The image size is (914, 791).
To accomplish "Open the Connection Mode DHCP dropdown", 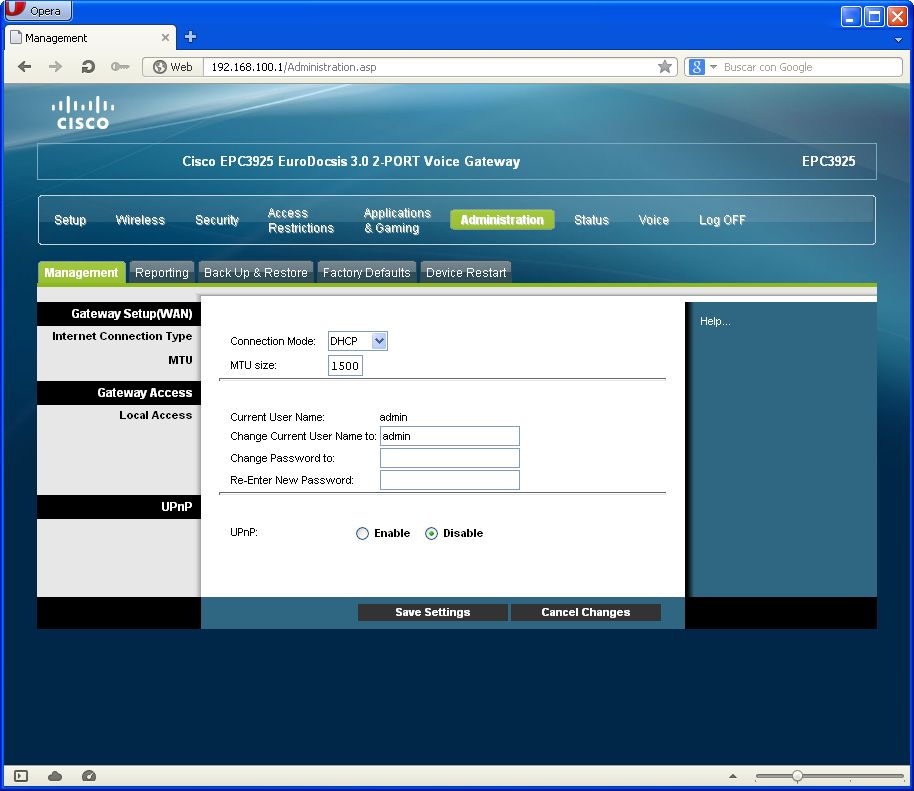I will 357,341.
